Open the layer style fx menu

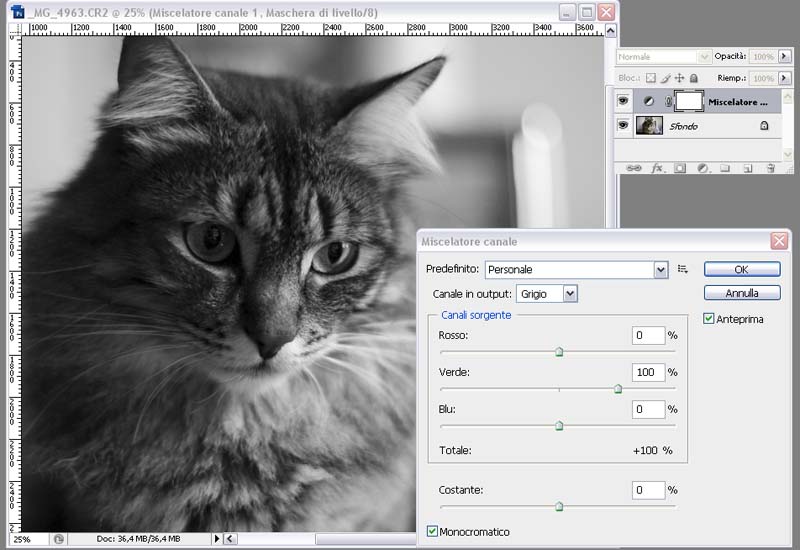657,169
